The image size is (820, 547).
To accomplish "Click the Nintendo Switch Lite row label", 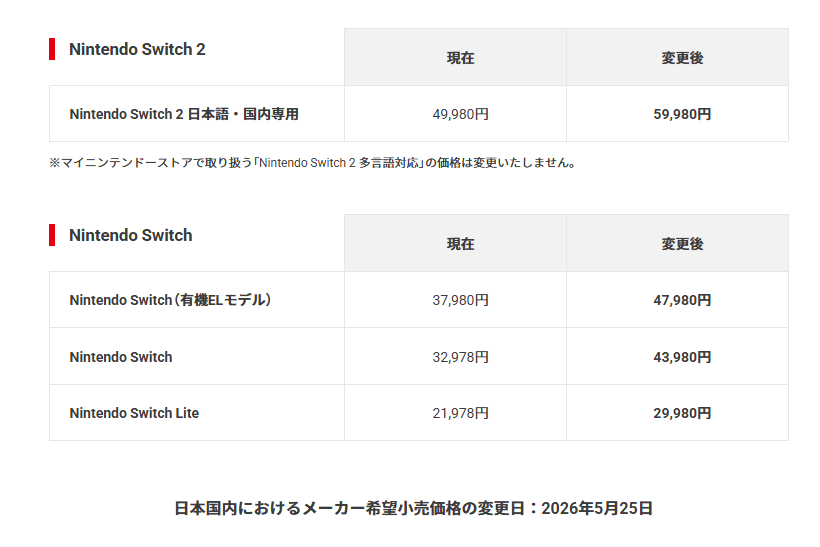I will pyautogui.click(x=134, y=413).
